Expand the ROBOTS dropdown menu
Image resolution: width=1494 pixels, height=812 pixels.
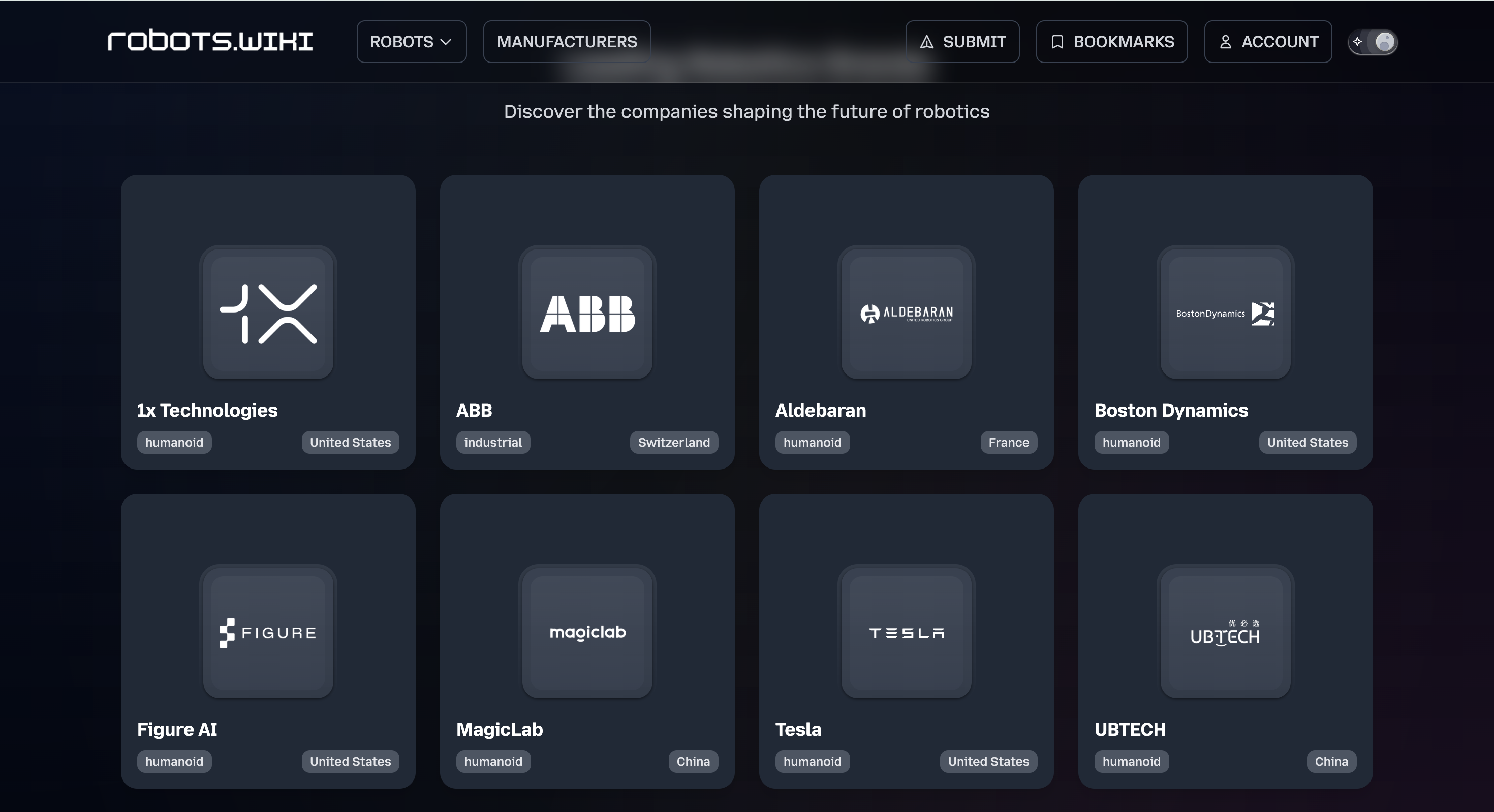pos(411,42)
